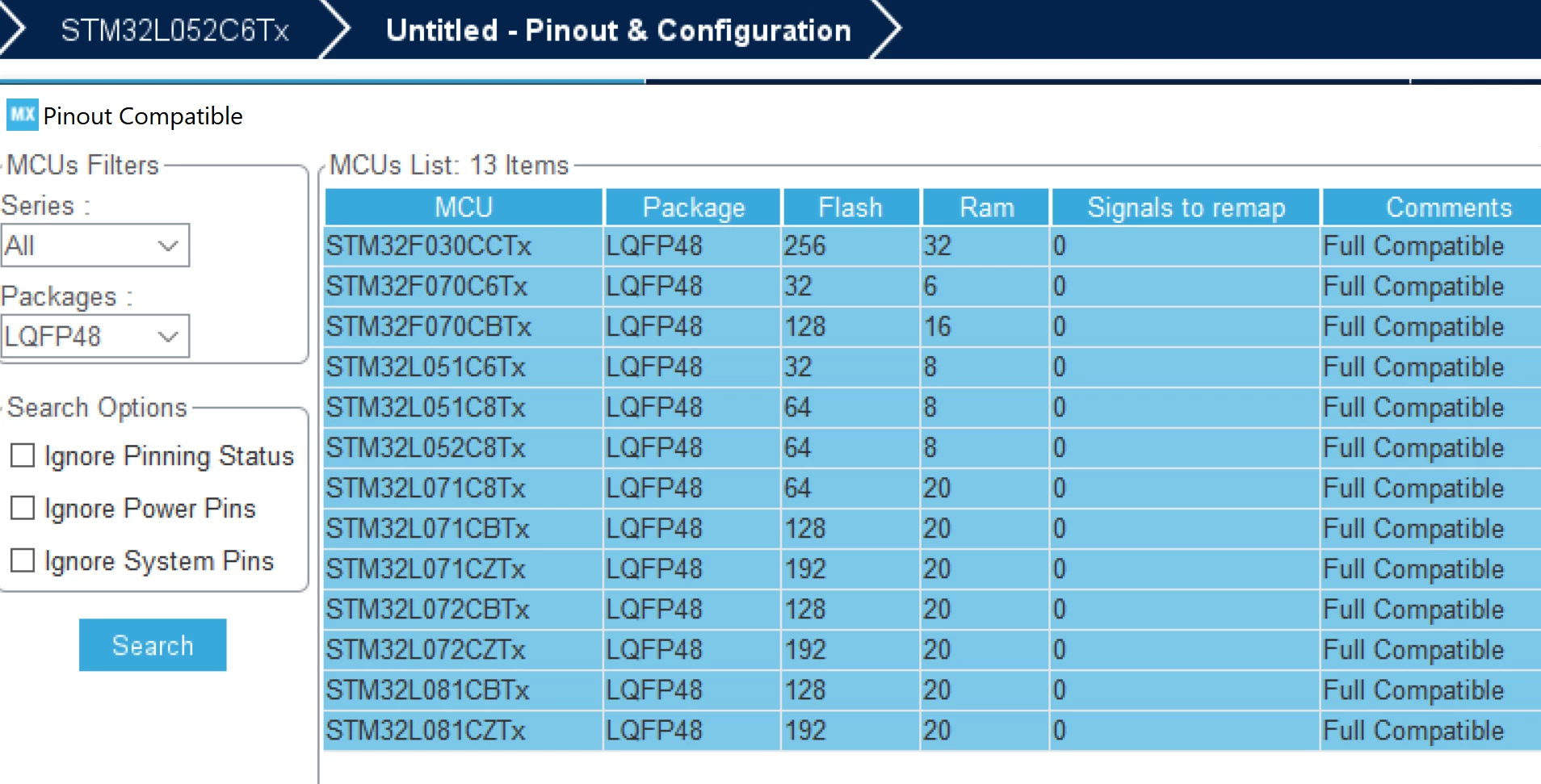Enable Ignore Pinning Status checkbox

(x=23, y=455)
